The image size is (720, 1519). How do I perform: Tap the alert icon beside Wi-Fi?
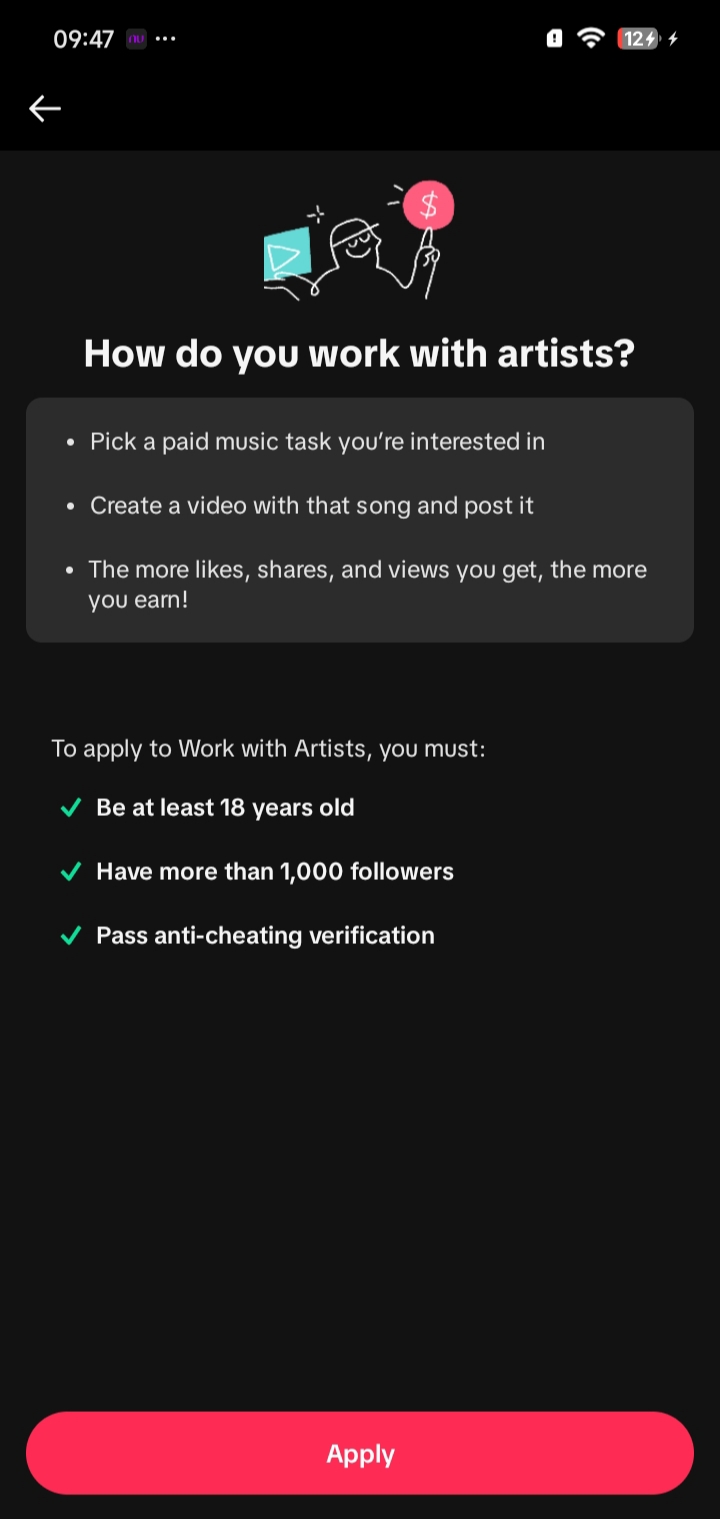tap(554, 39)
